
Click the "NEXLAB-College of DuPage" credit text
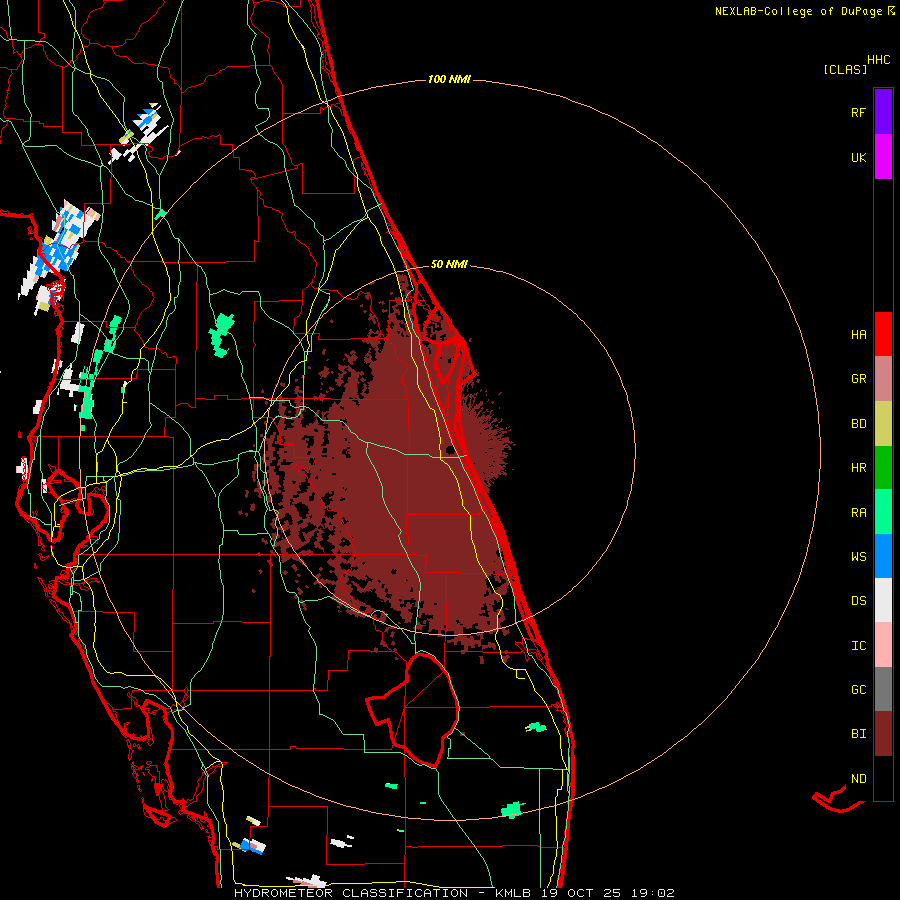798,11
